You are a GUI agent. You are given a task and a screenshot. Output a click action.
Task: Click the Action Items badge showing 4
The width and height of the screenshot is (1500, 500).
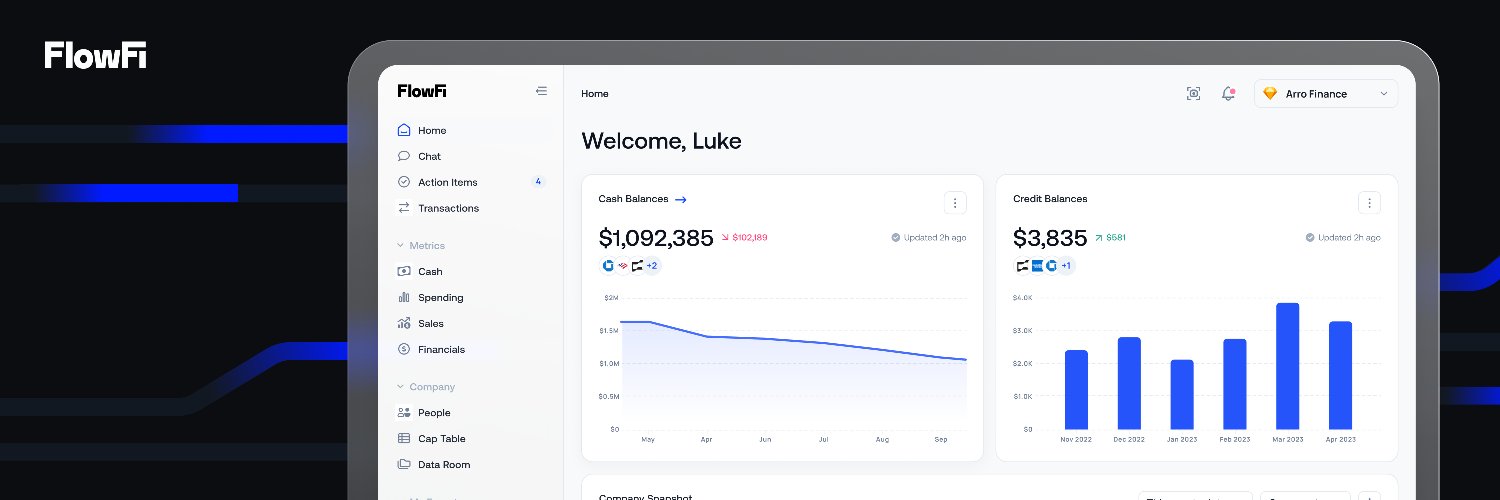click(538, 182)
